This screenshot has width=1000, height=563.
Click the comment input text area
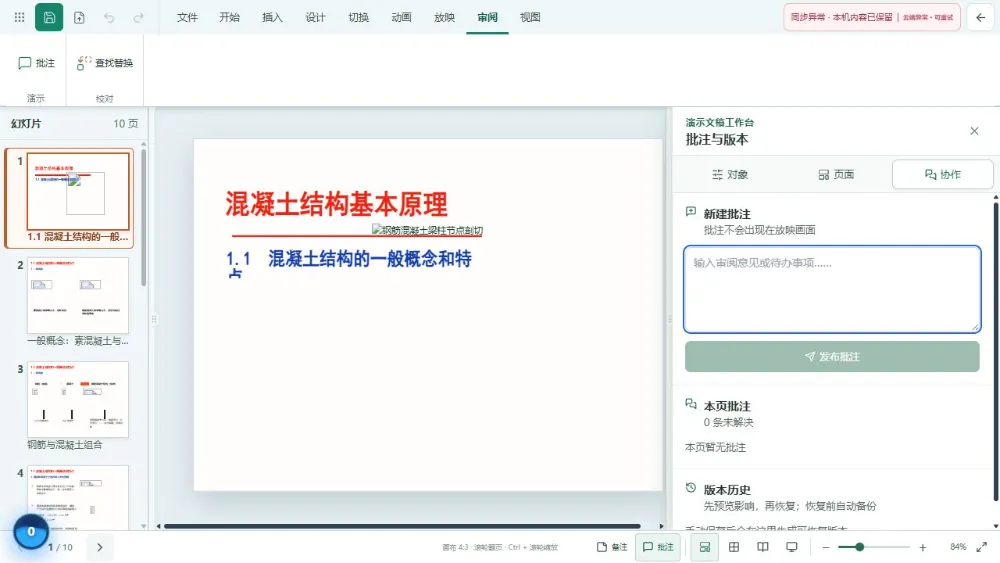(832, 289)
